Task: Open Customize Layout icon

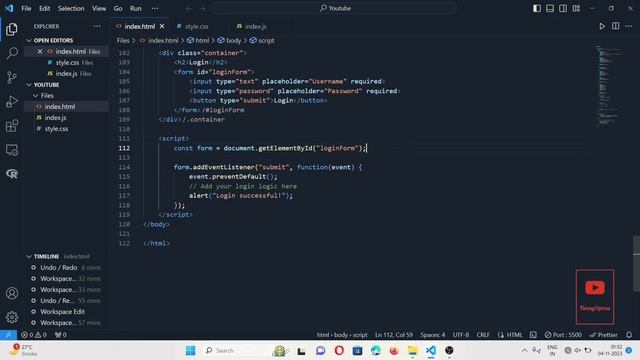Action: click(576, 8)
